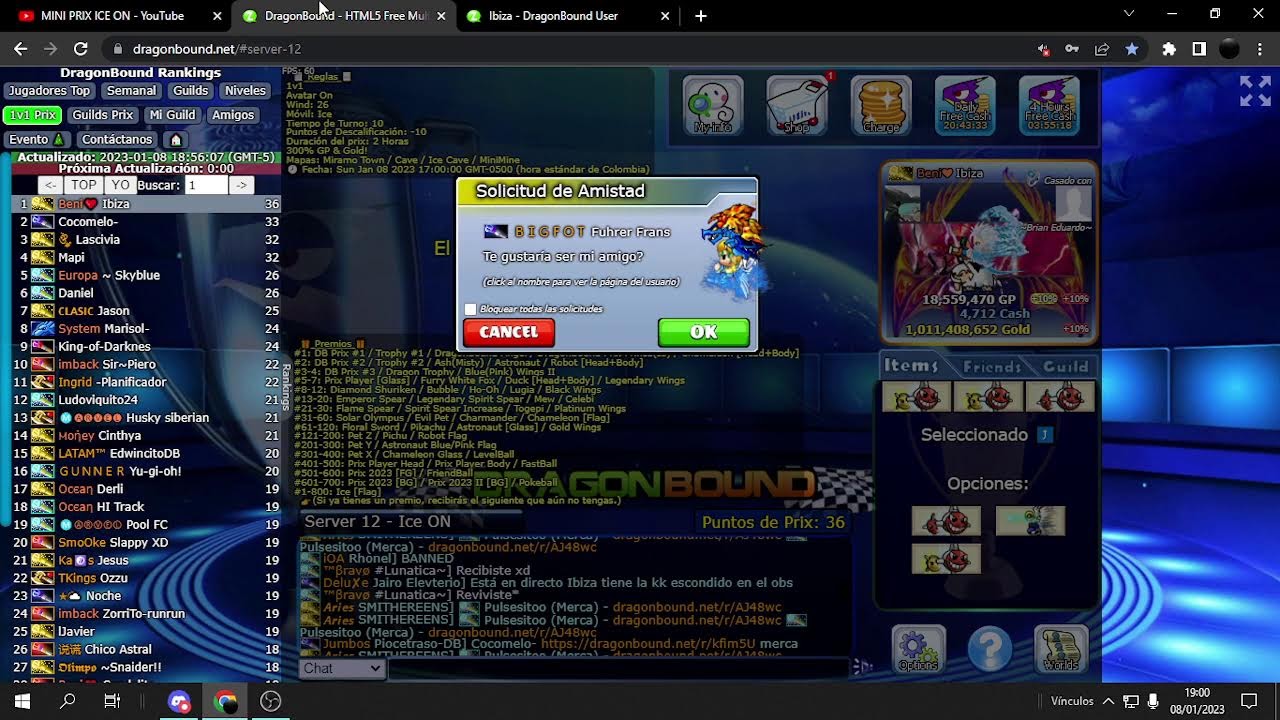Click the browser address bar URL
The height and width of the screenshot is (720, 1280).
click(217, 48)
